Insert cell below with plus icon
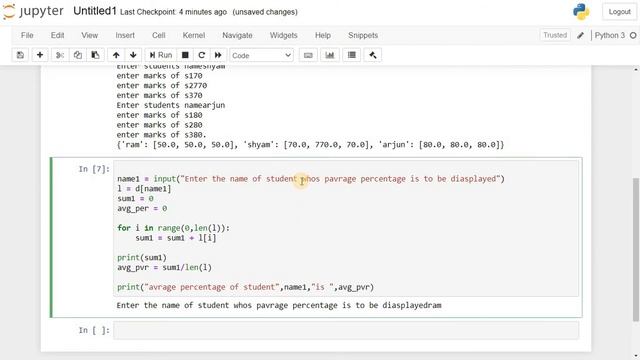This screenshot has height=360, width=640. 40,55
